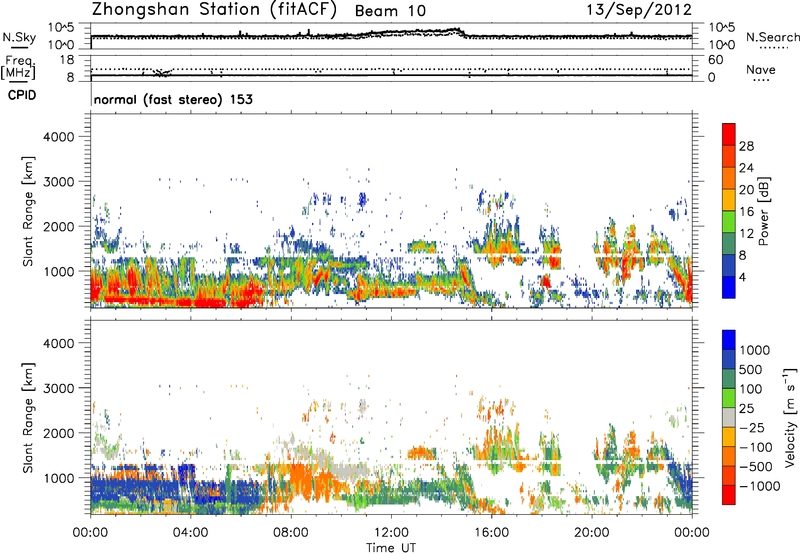
Task: Pick the red bottom segment of velocity colorbar
Action: pos(729,495)
